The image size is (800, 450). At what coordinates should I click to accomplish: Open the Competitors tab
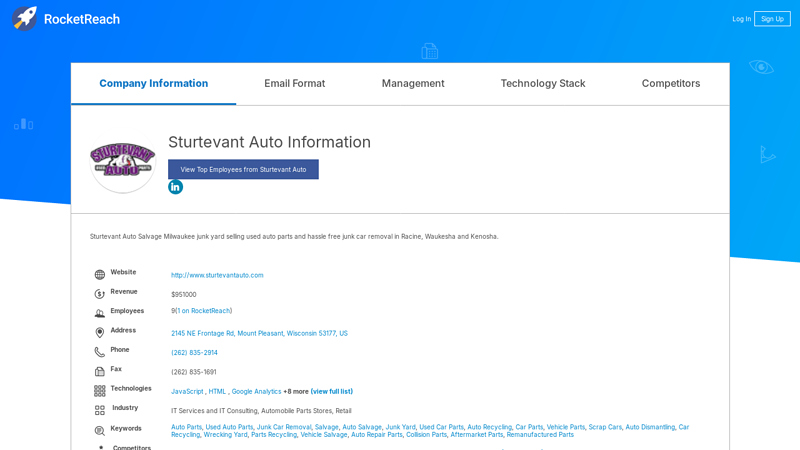pyautogui.click(x=671, y=83)
